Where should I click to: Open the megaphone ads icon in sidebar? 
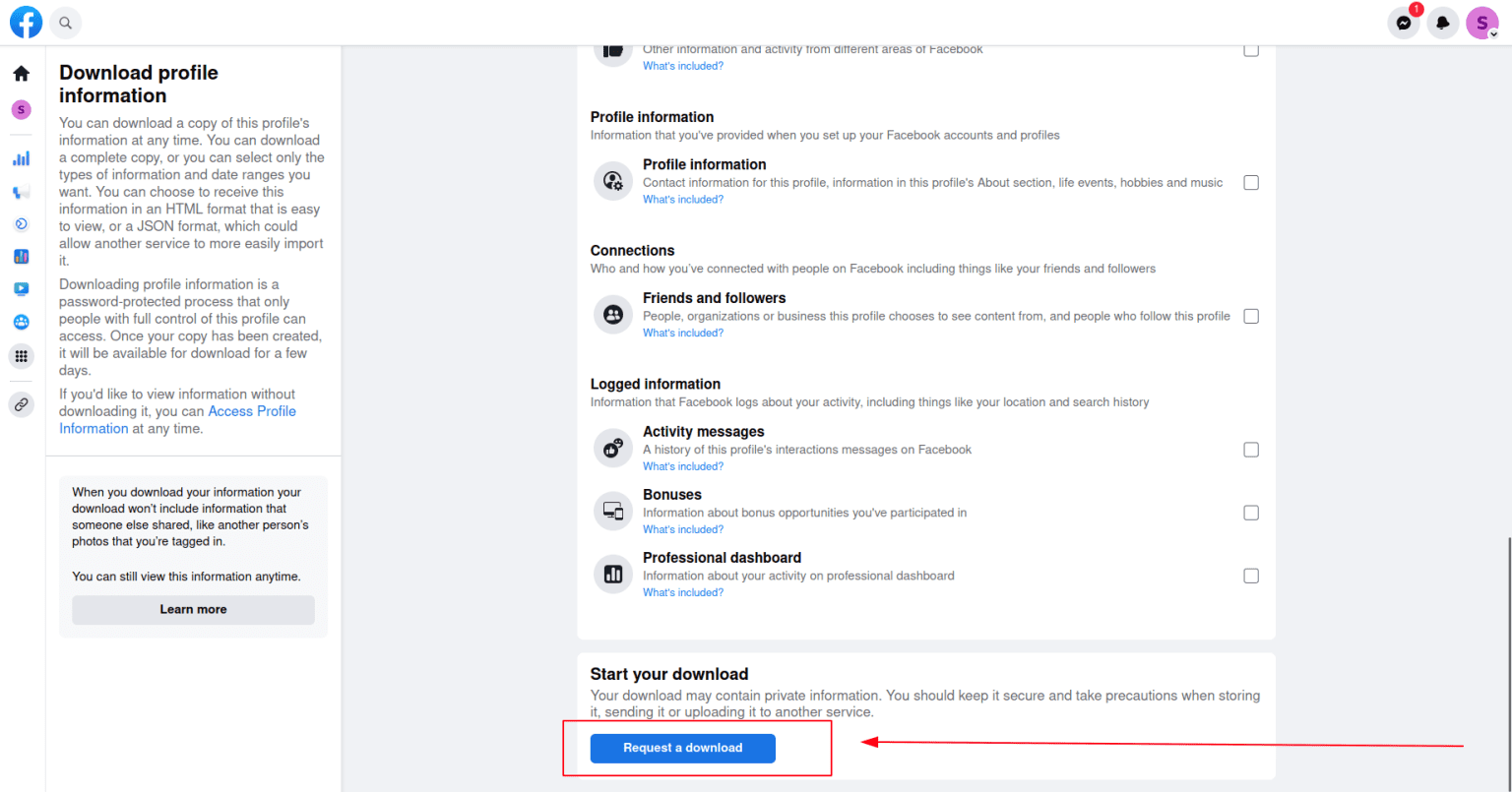pyautogui.click(x=21, y=191)
